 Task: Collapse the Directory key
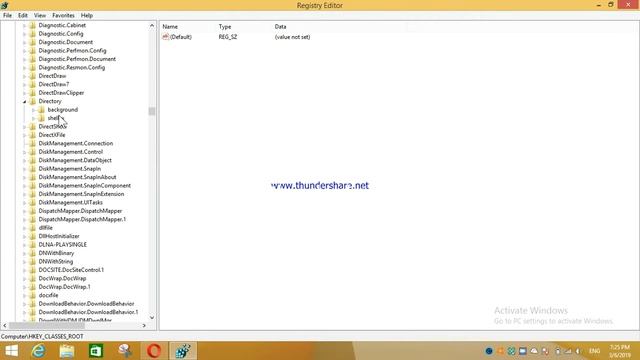(x=24, y=101)
